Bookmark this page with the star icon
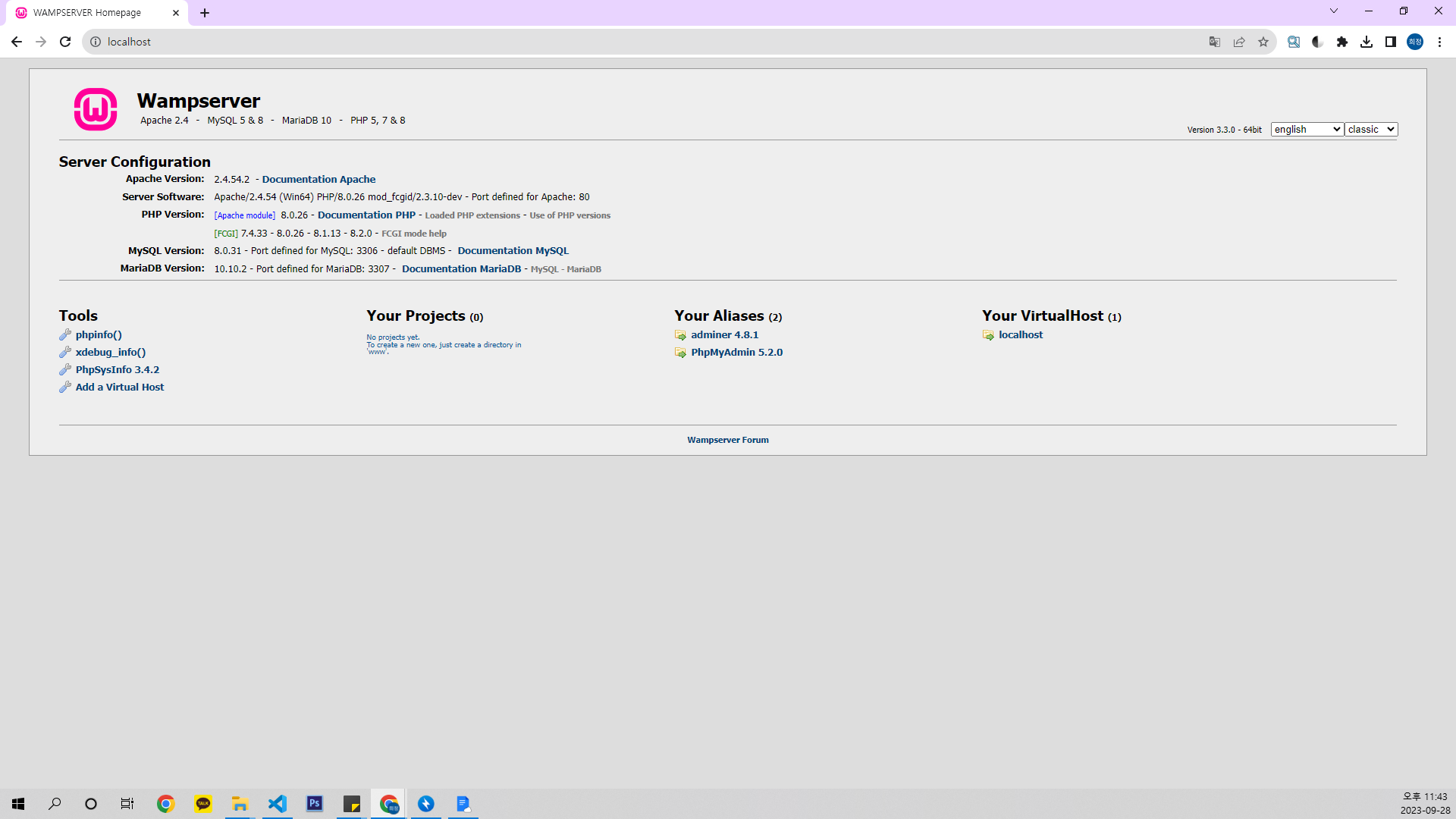This screenshot has width=1456, height=819. [x=1263, y=42]
